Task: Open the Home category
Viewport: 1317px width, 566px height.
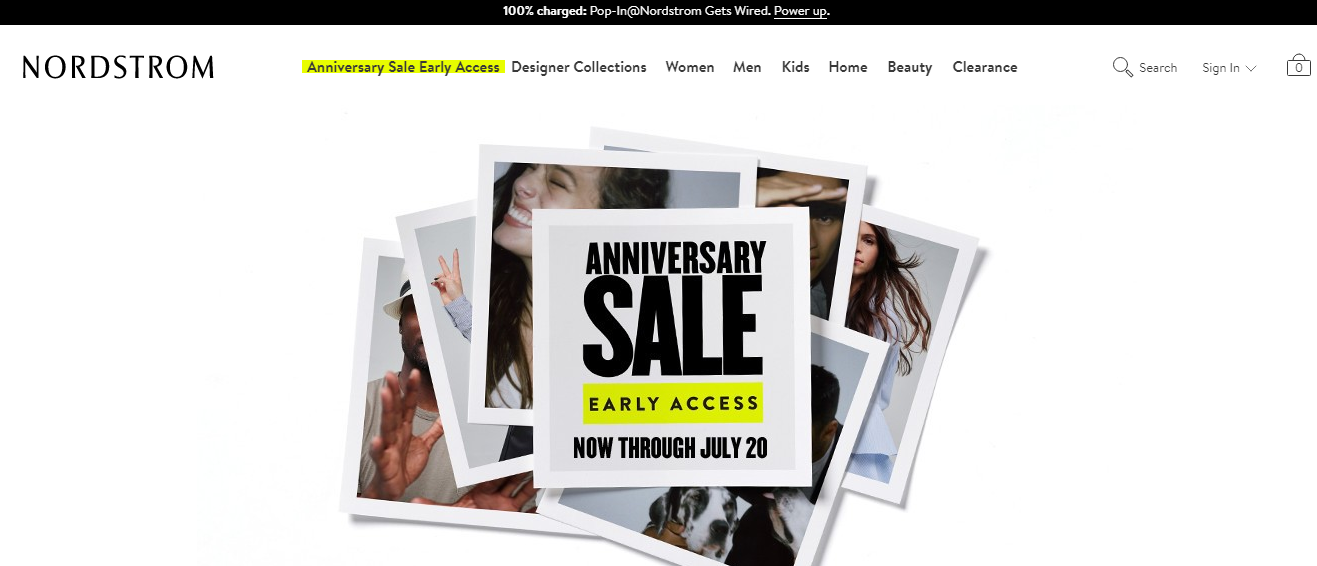Action: 848,67
